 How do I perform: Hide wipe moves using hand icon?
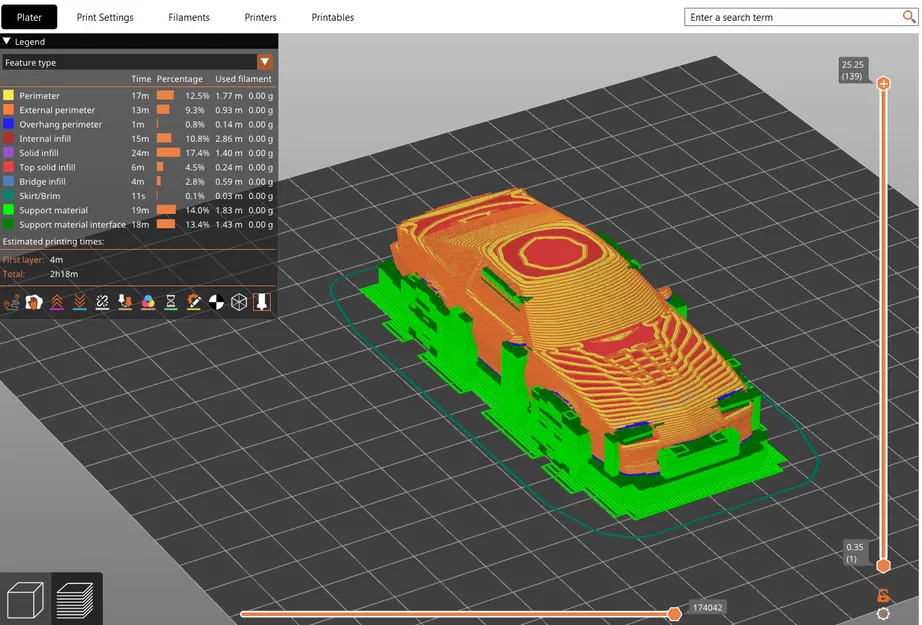click(34, 302)
